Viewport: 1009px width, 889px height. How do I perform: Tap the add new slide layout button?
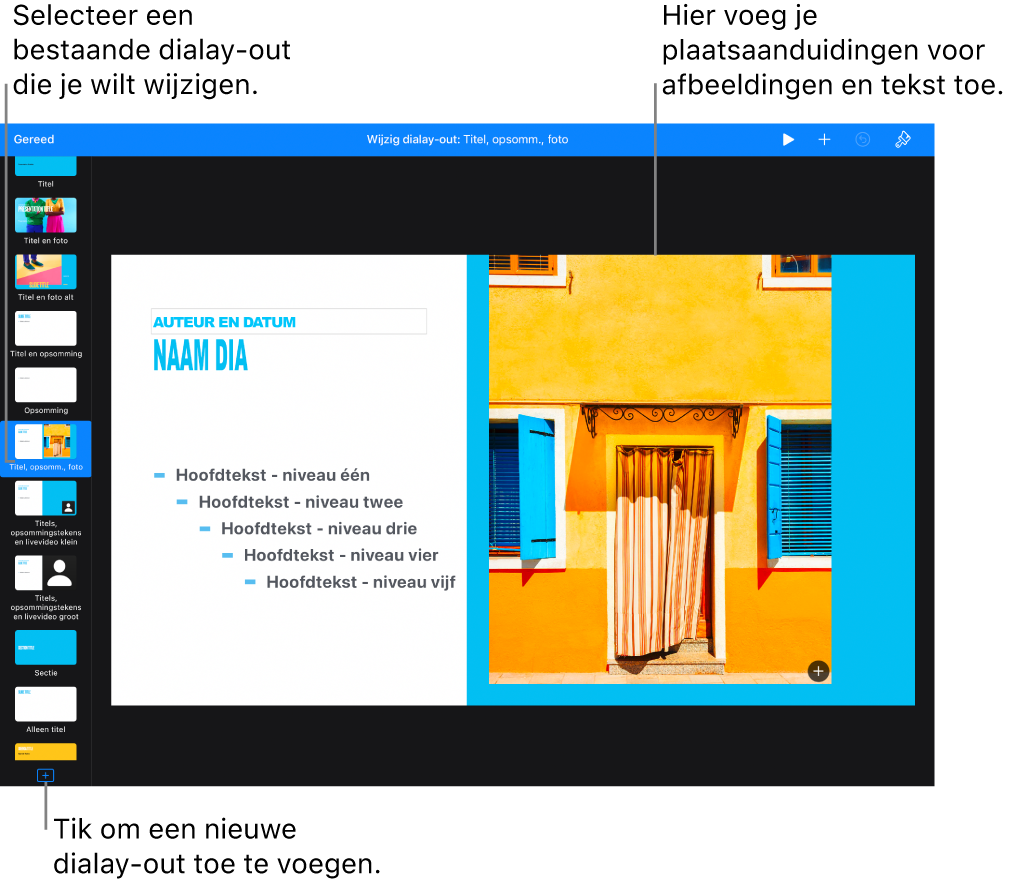point(45,775)
